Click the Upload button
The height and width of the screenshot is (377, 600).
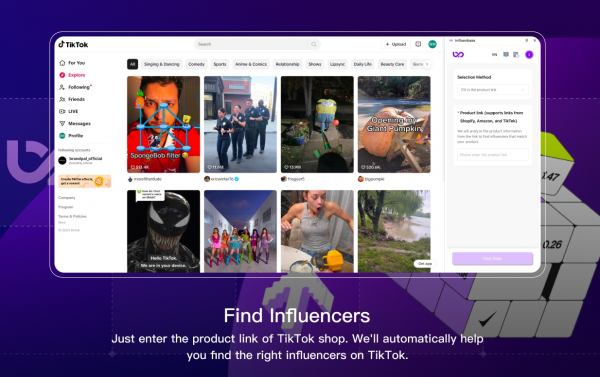(396, 44)
